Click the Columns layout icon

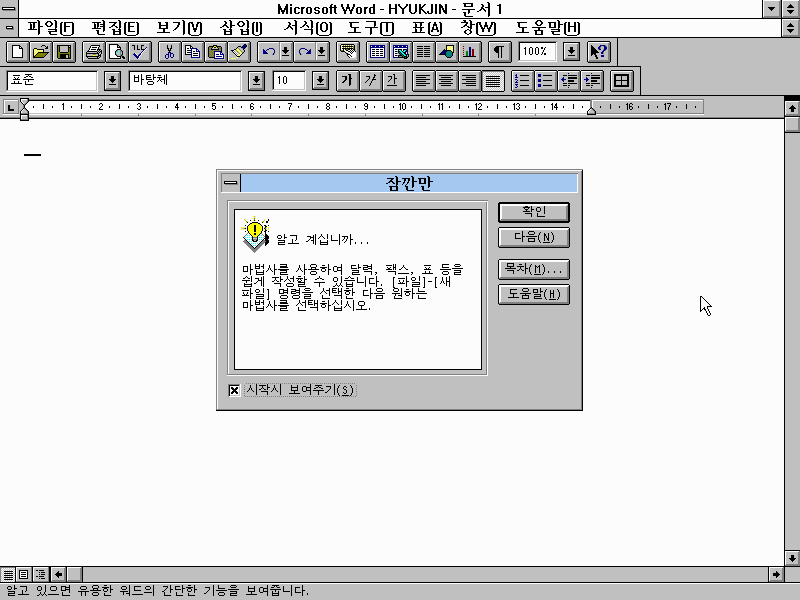[423, 52]
